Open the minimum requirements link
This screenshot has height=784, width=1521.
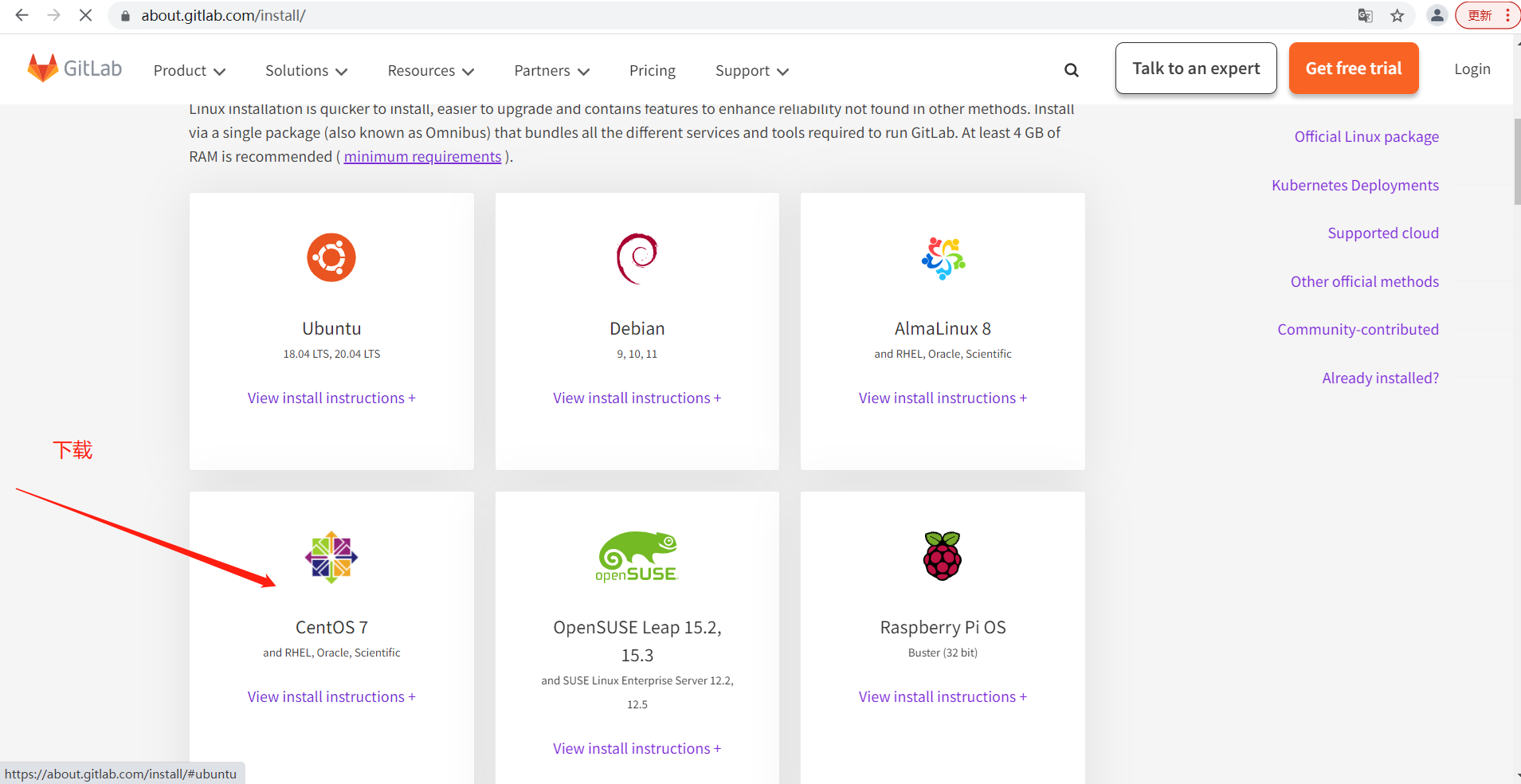tap(422, 157)
